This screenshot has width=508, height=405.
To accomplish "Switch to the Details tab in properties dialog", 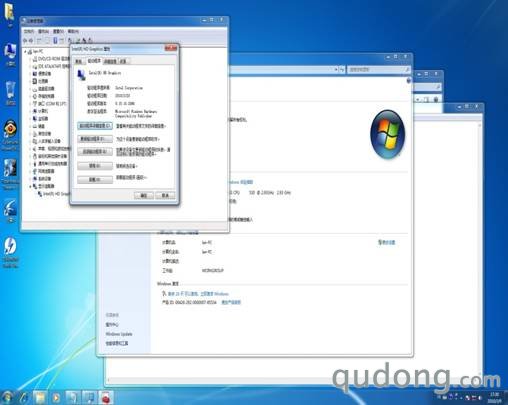I will coord(110,61).
